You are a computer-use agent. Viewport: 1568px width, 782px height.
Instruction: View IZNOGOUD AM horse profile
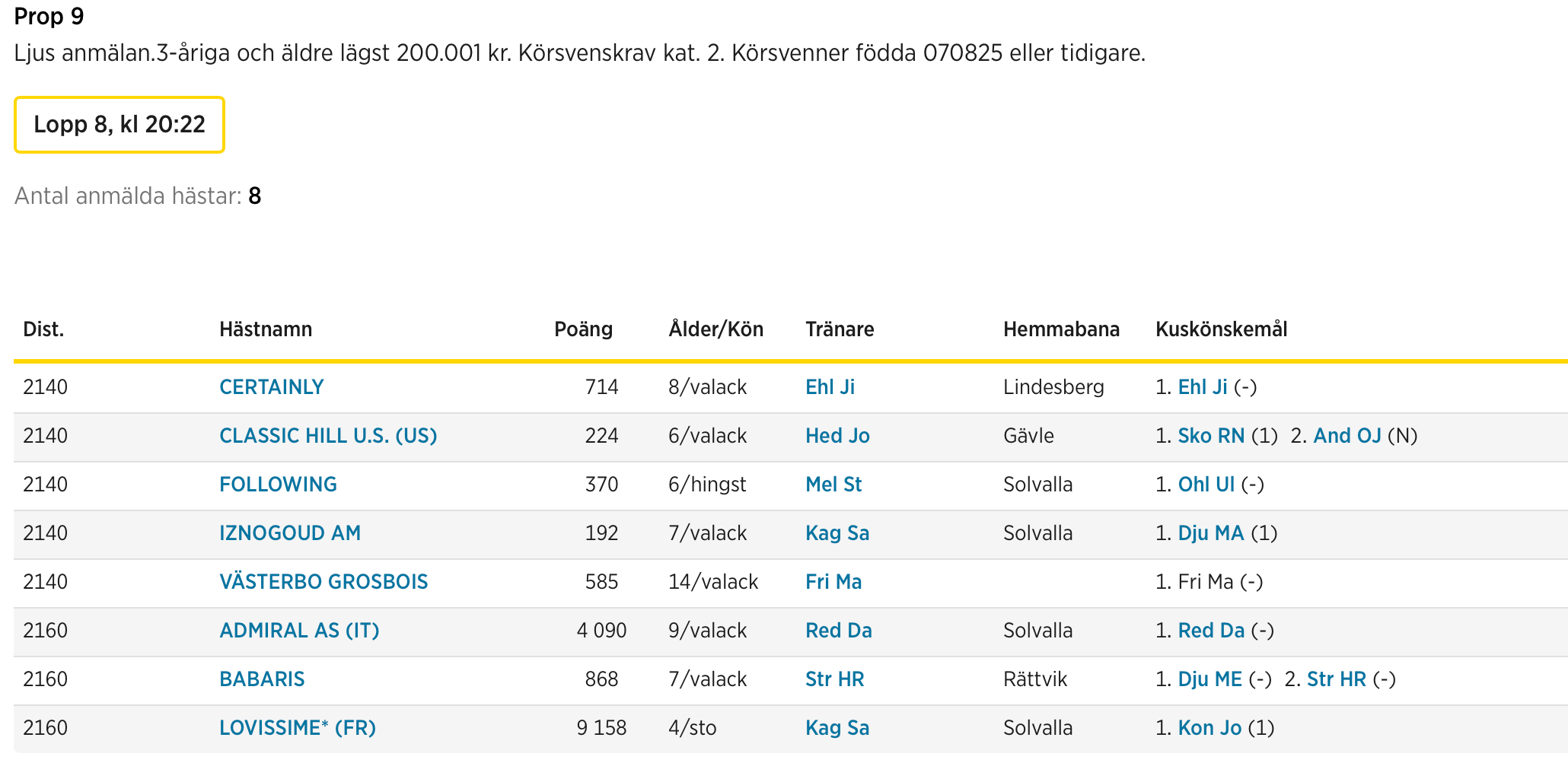[x=290, y=533]
